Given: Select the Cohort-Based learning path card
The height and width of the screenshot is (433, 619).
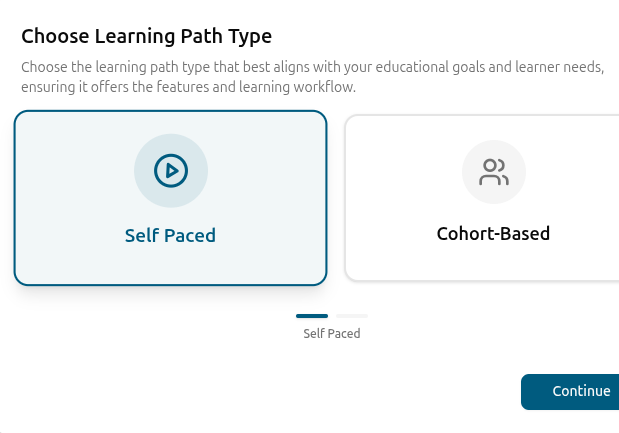Looking at the screenshot, I should coord(482,198).
